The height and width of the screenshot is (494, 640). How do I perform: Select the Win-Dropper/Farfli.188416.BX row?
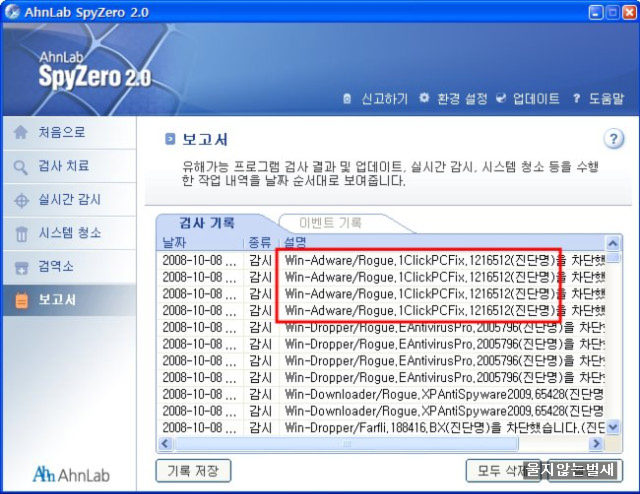point(381,428)
